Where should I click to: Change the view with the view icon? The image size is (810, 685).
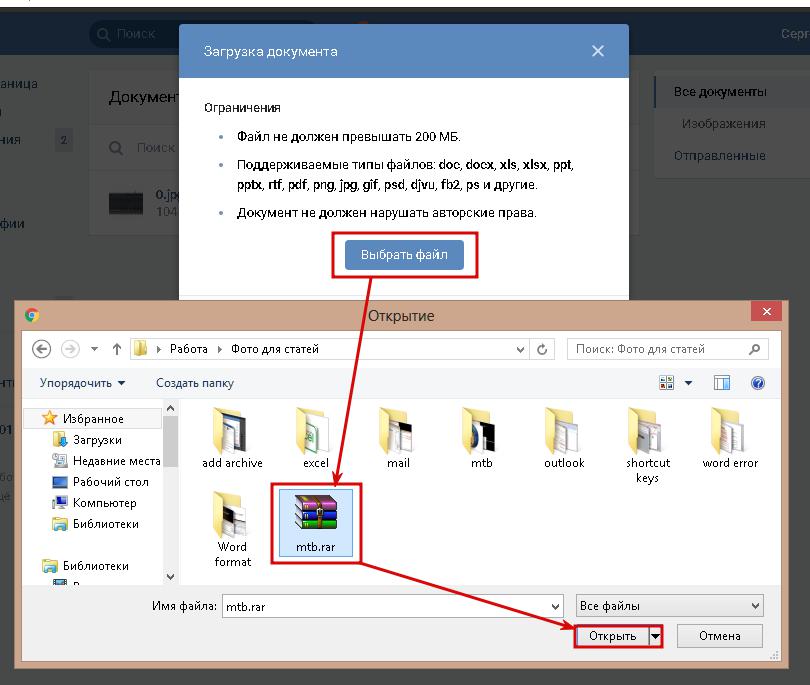click(666, 383)
